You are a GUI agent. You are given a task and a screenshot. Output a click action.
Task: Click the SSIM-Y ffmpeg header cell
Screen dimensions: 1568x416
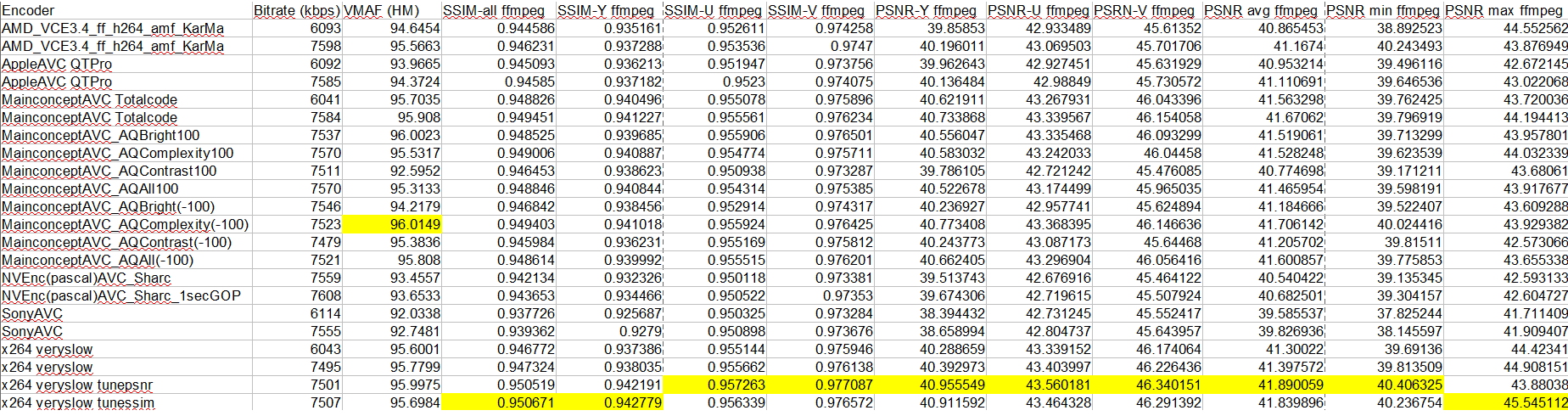[x=610, y=10]
